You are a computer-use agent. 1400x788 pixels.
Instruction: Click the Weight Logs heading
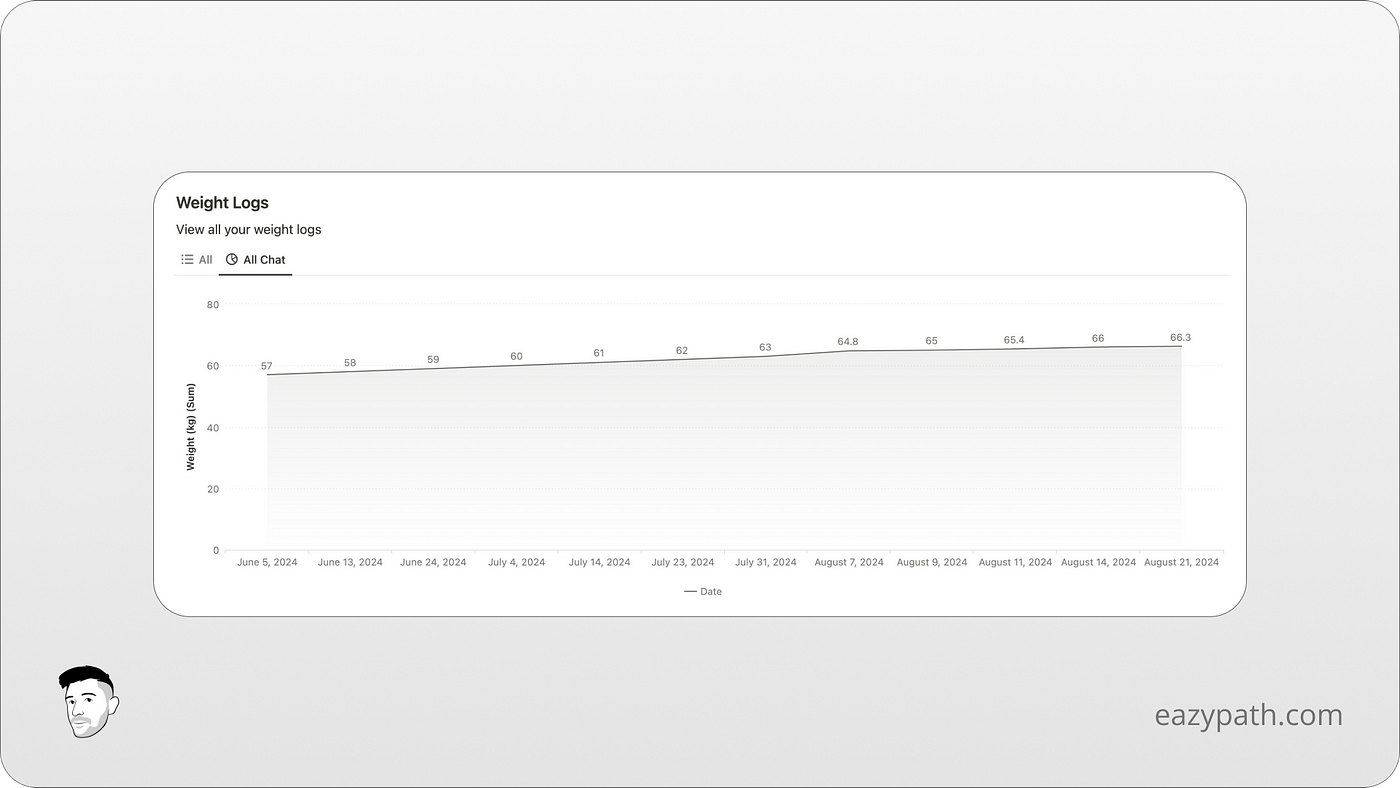coord(222,202)
